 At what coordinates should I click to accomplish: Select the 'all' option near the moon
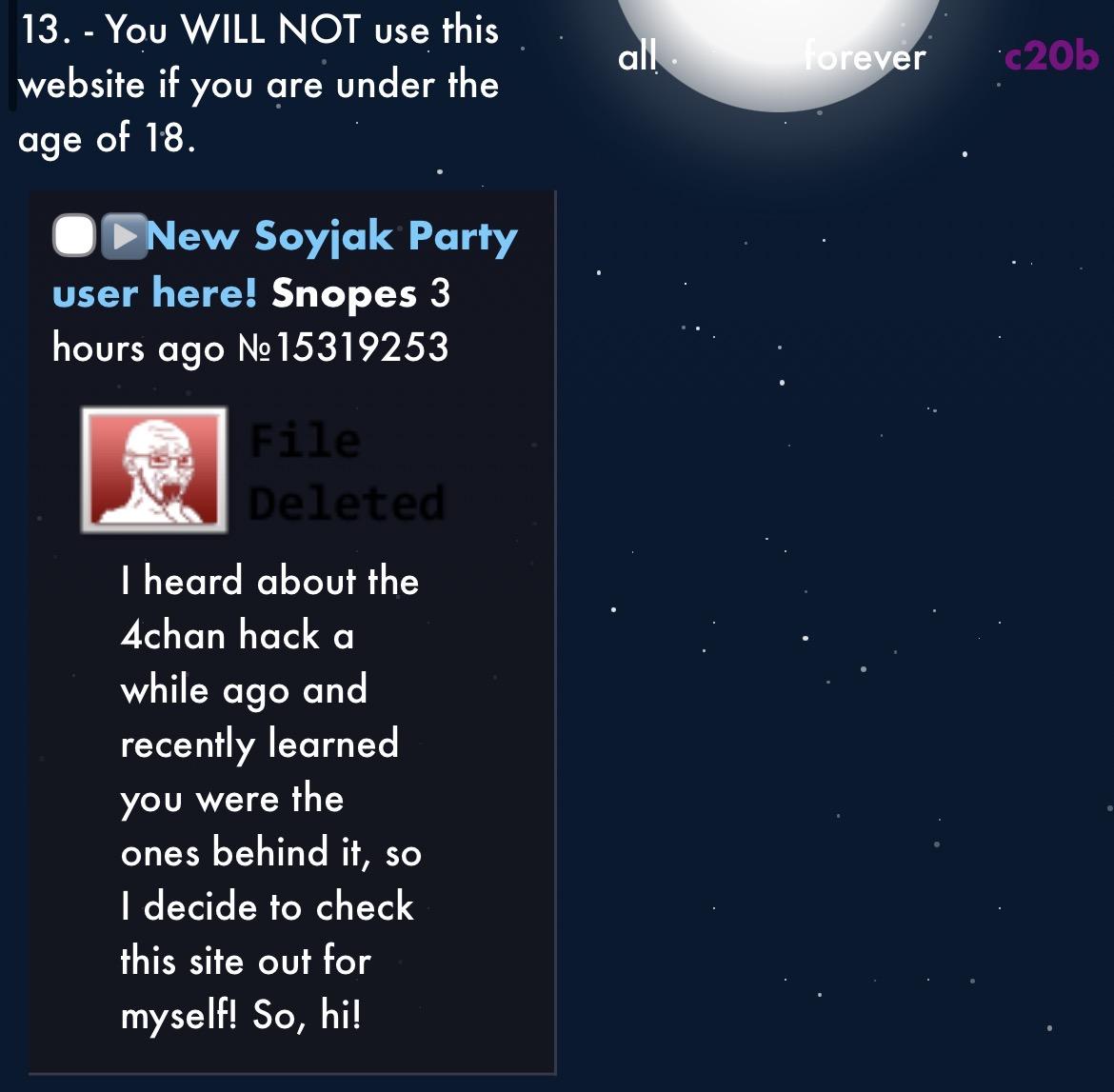(x=637, y=56)
